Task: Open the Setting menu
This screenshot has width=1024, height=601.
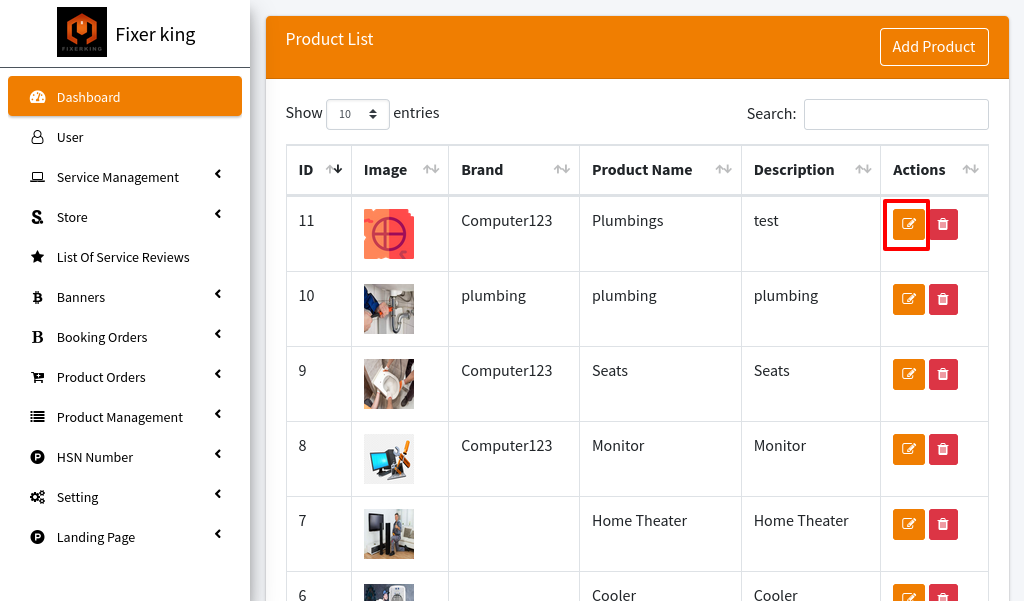Action: 125,497
